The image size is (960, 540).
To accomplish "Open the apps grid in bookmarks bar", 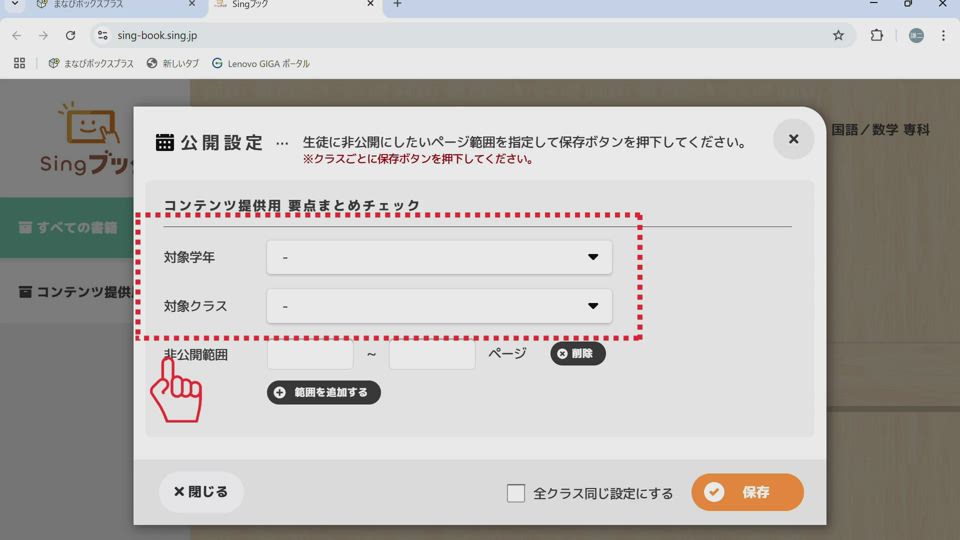I will click(x=19, y=63).
